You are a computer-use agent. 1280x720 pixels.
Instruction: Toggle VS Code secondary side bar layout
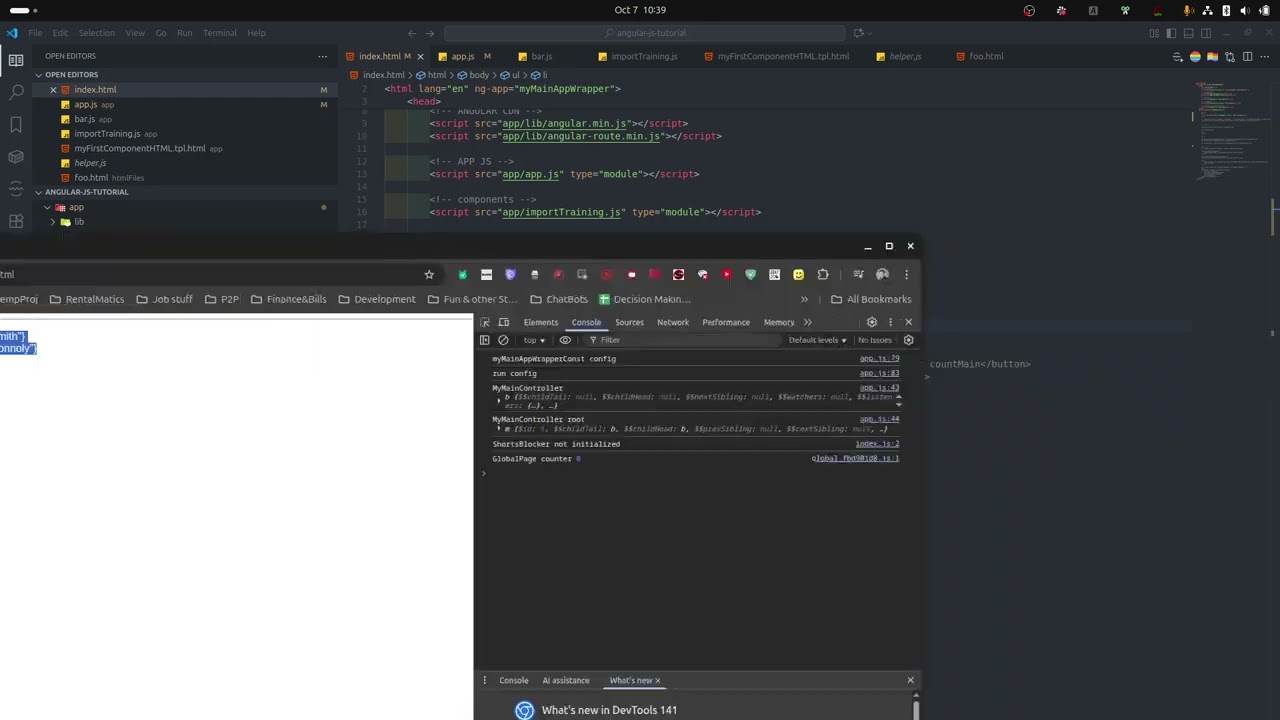tap(1206, 33)
